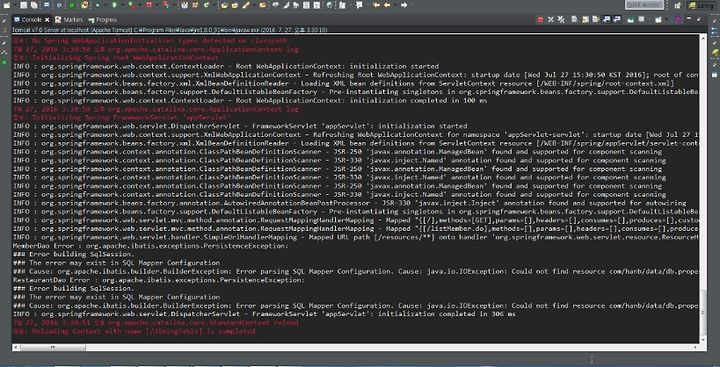
Task: Terminate the running Tomcat server process
Action: click(x=540, y=19)
